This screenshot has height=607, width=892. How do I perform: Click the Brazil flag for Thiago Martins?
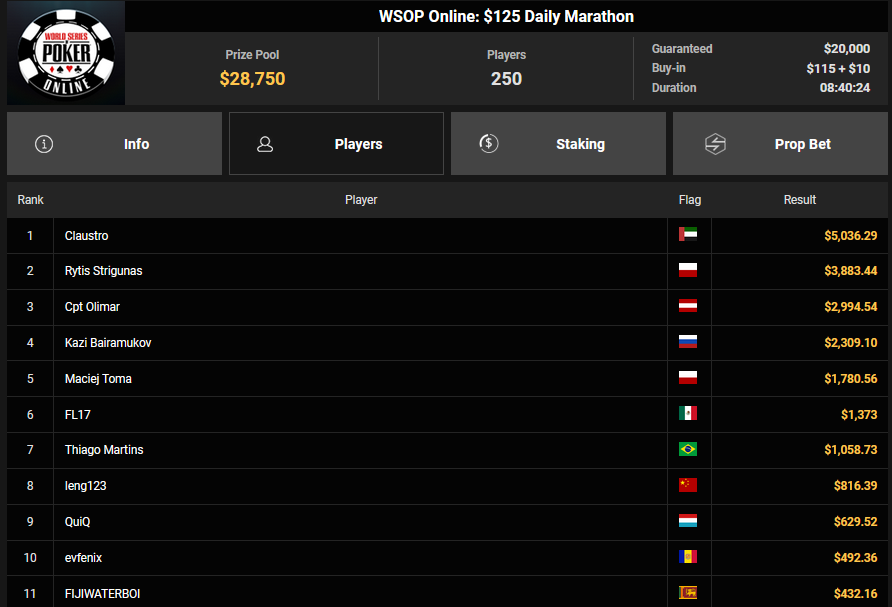pos(688,450)
